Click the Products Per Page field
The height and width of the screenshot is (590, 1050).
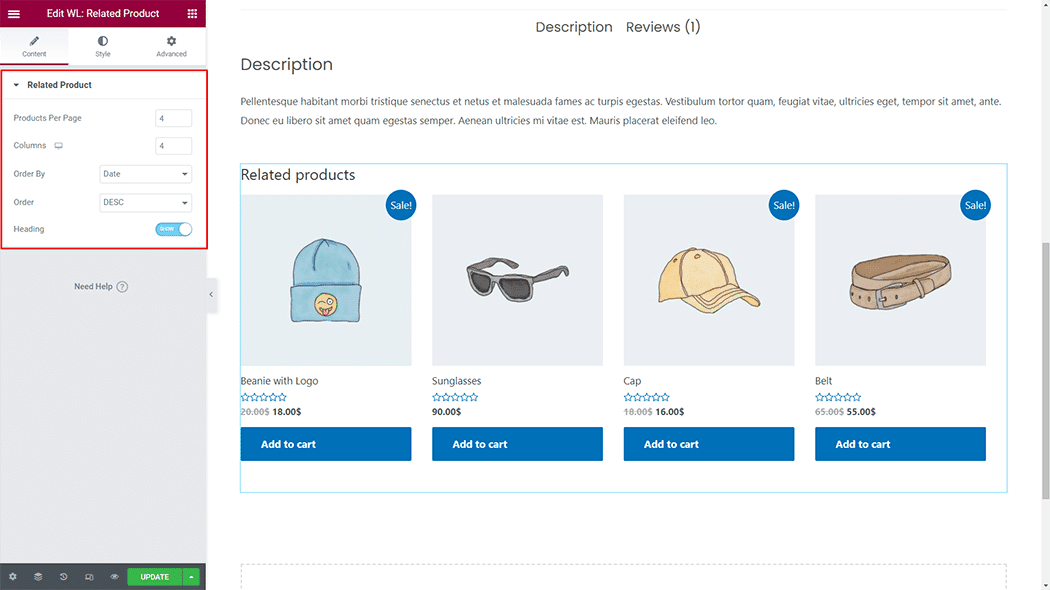pyautogui.click(x=173, y=118)
